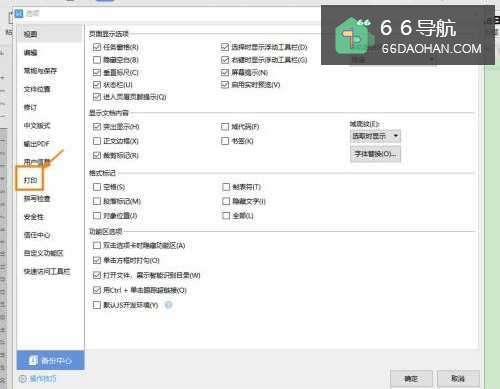The width and height of the screenshot is (500, 389).
Task: Toggle the 默认JS开发环境(Y) checkbox
Action: click(x=97, y=305)
